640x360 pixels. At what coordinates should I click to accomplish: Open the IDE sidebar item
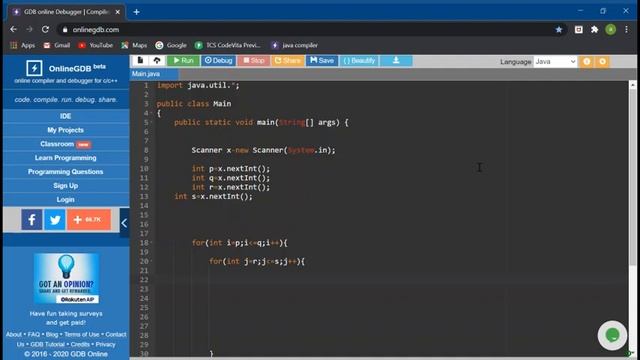(66, 116)
